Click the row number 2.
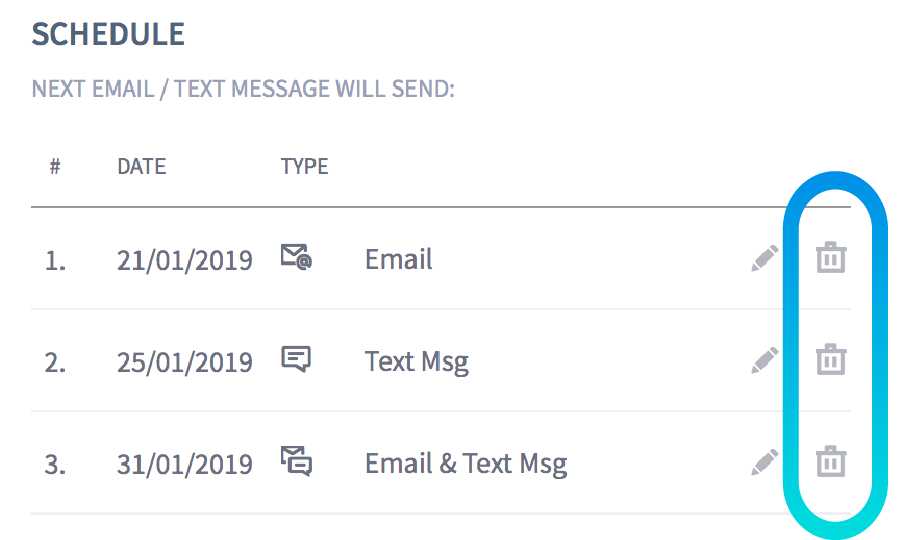This screenshot has height=540, width=922. [55, 361]
